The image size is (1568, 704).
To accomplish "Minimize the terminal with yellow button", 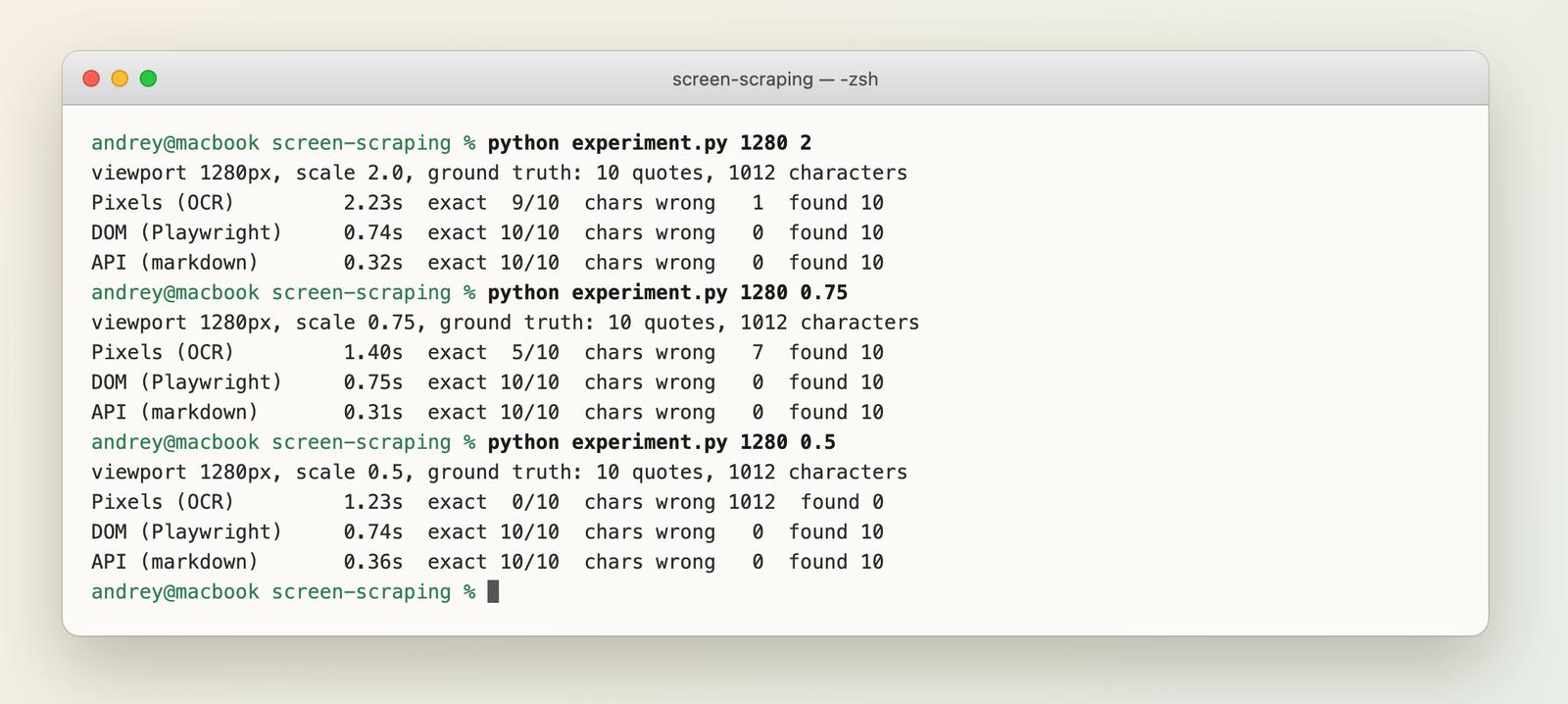I will click(120, 78).
